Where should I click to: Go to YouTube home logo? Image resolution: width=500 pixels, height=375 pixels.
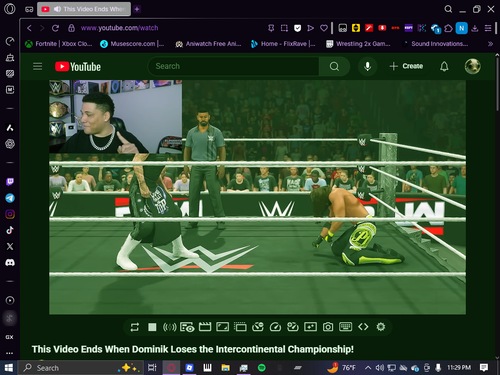[78, 66]
